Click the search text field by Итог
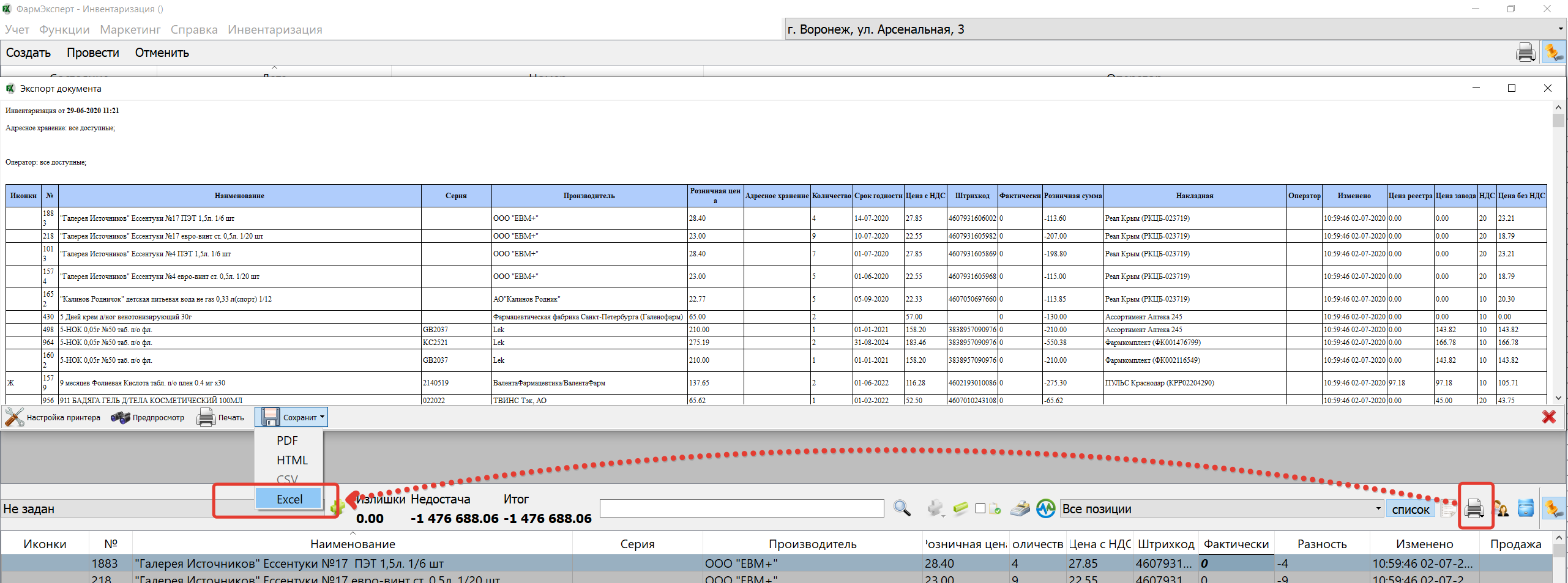Image resolution: width=1568 pixels, height=583 pixels. [741, 508]
